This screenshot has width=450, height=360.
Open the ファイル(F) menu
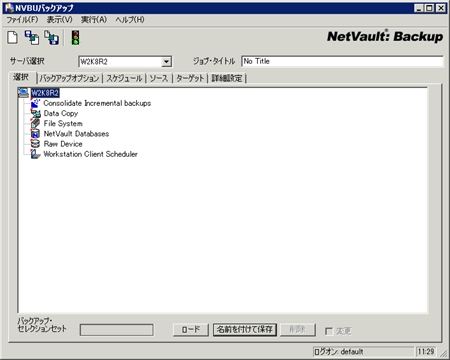tap(22, 20)
